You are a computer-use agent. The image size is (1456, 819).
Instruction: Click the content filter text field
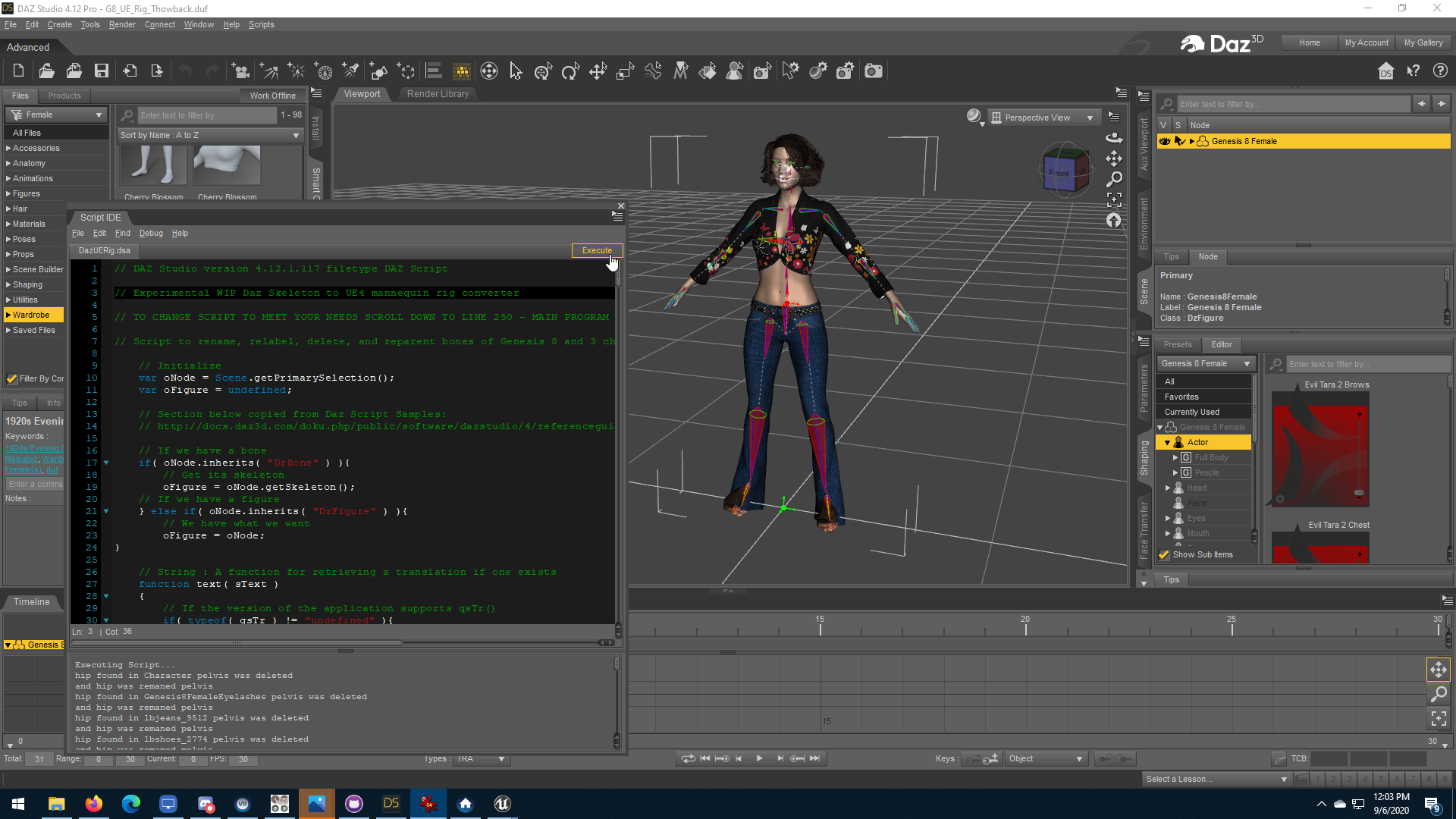click(207, 115)
